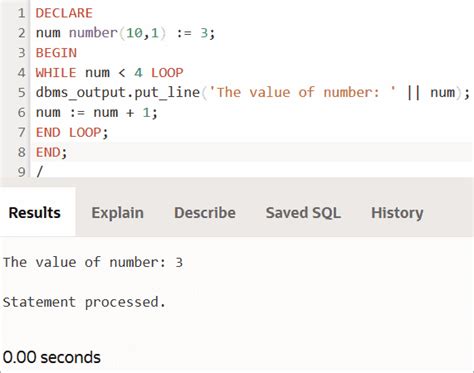Select the Describe tab
Image resolution: width=474 pixels, height=373 pixels.
[x=205, y=213]
